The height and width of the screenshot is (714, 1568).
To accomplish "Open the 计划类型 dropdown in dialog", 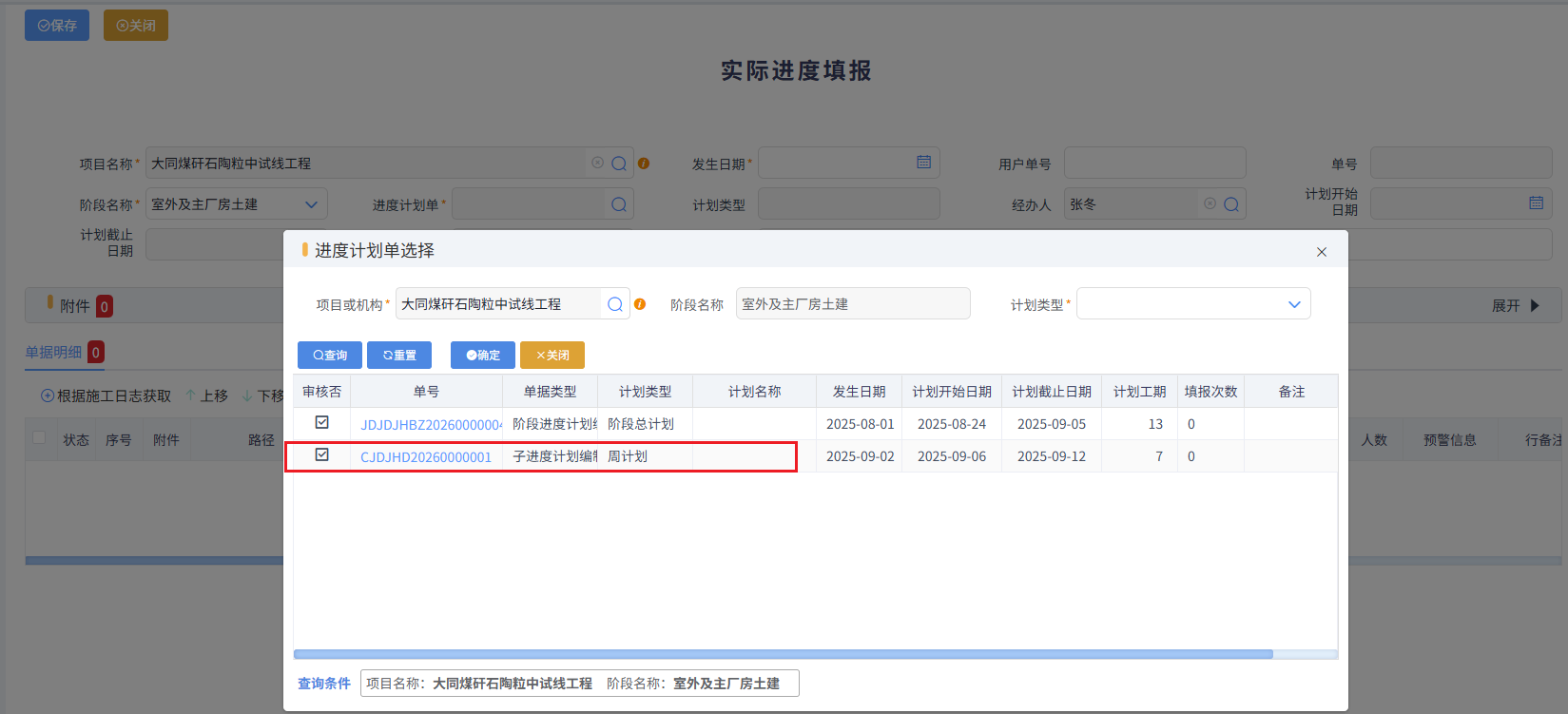I will pos(1193,304).
